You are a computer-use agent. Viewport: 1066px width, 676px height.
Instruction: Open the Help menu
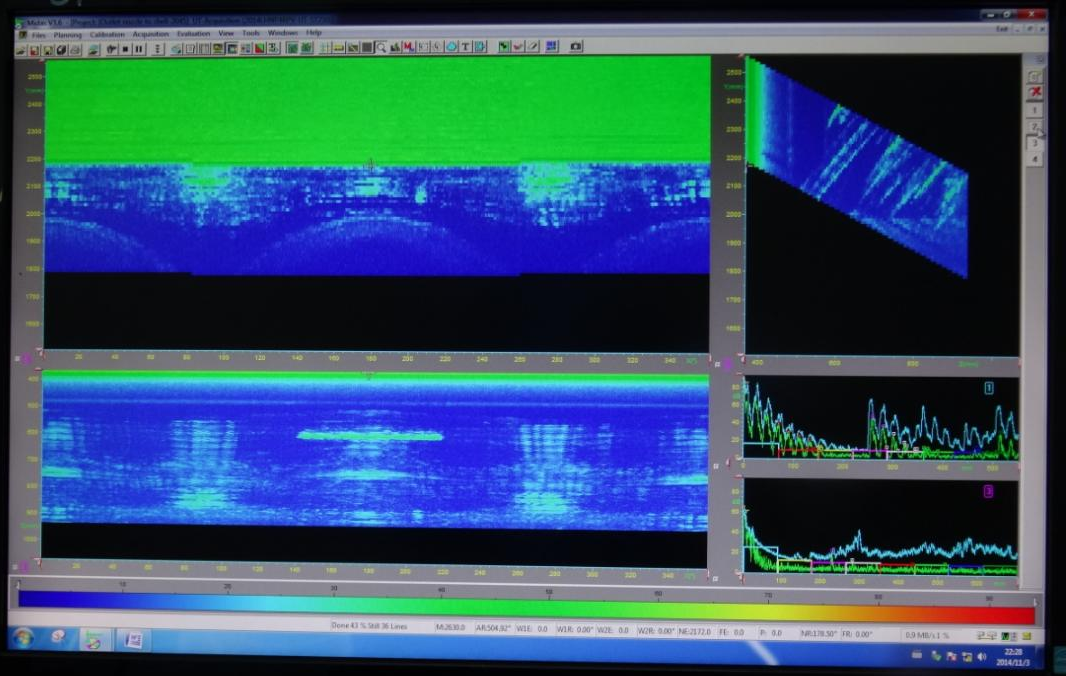click(313, 33)
